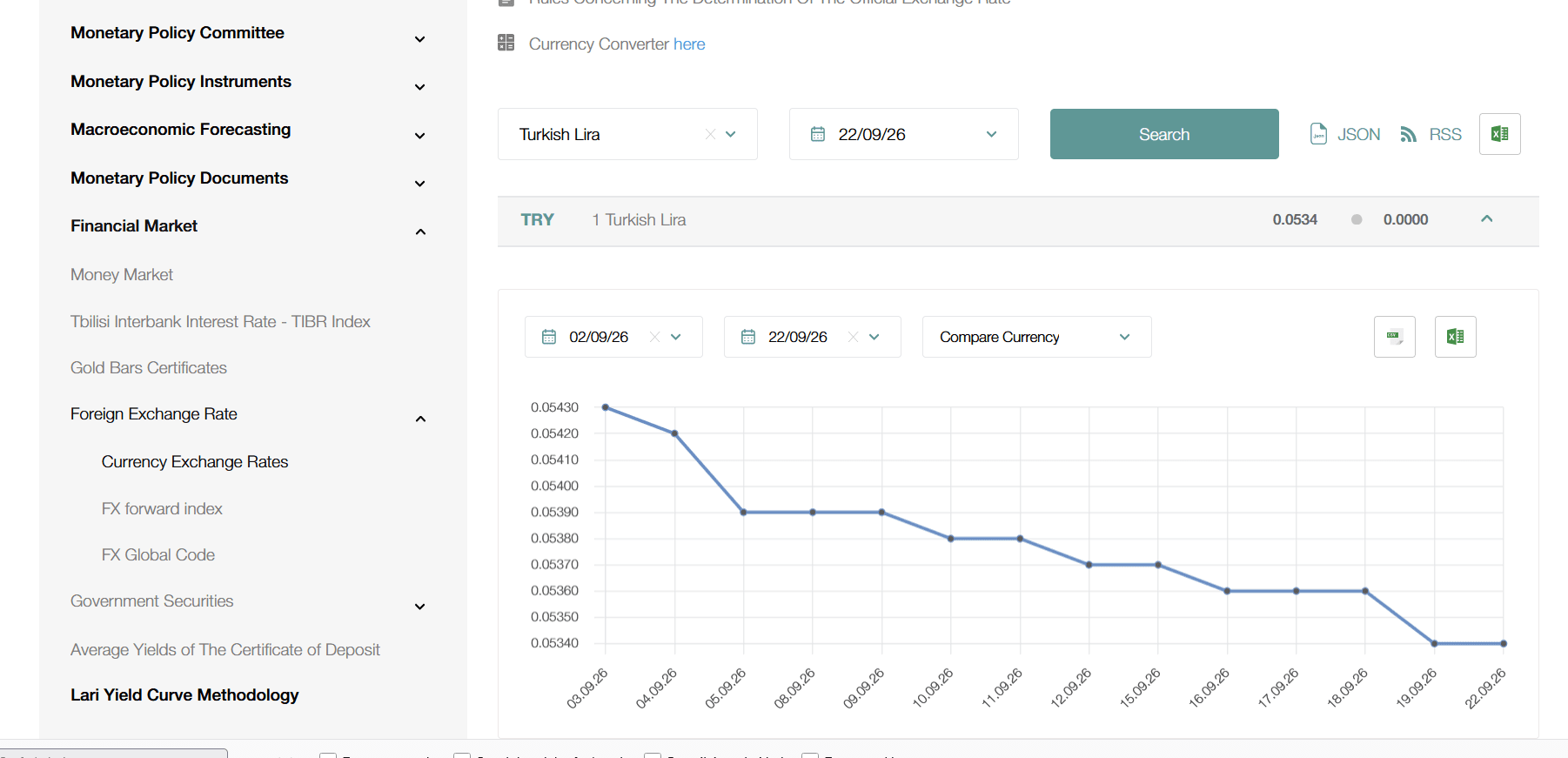Clear the Turkish Lira currency selection
Screen dimensions: 1568x758
(710, 134)
